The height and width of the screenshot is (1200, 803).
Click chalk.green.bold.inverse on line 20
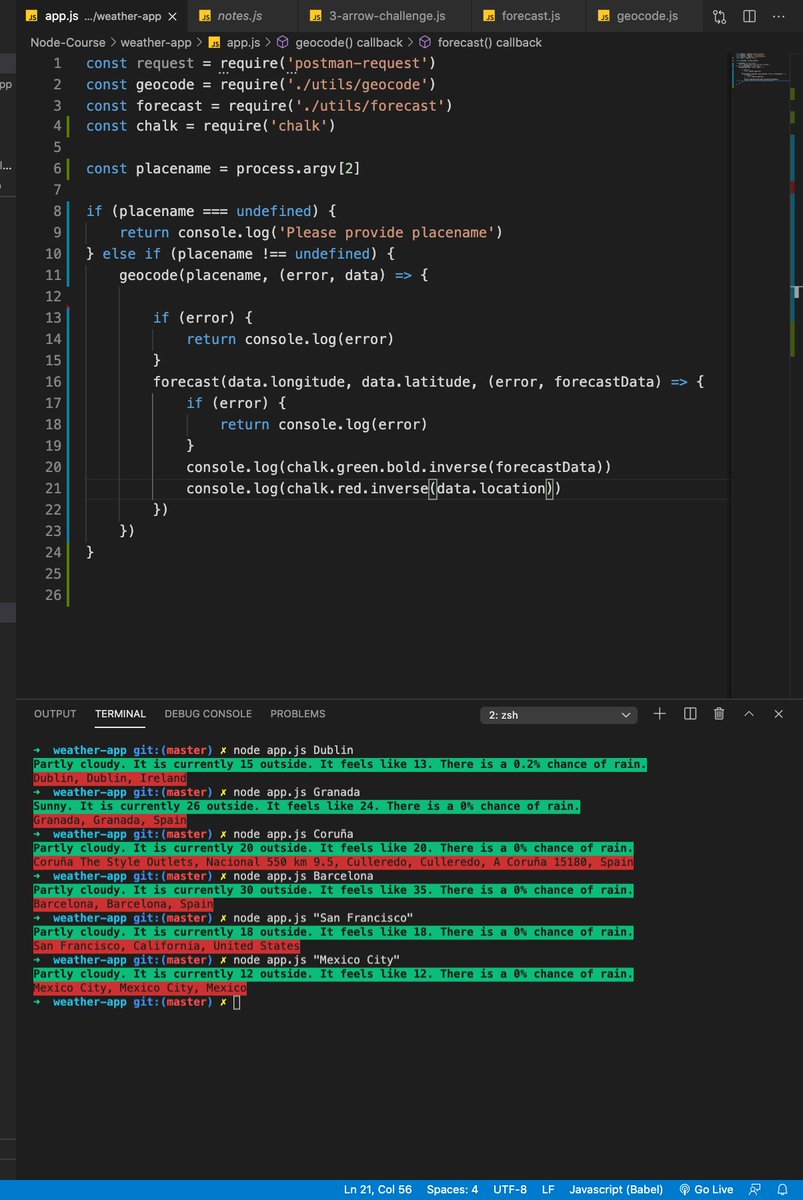(386, 467)
